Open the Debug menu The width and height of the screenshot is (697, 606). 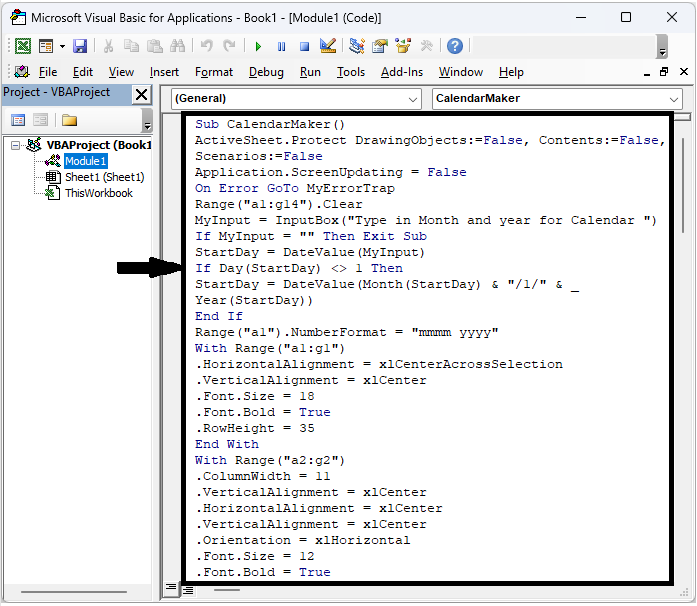click(x=266, y=72)
